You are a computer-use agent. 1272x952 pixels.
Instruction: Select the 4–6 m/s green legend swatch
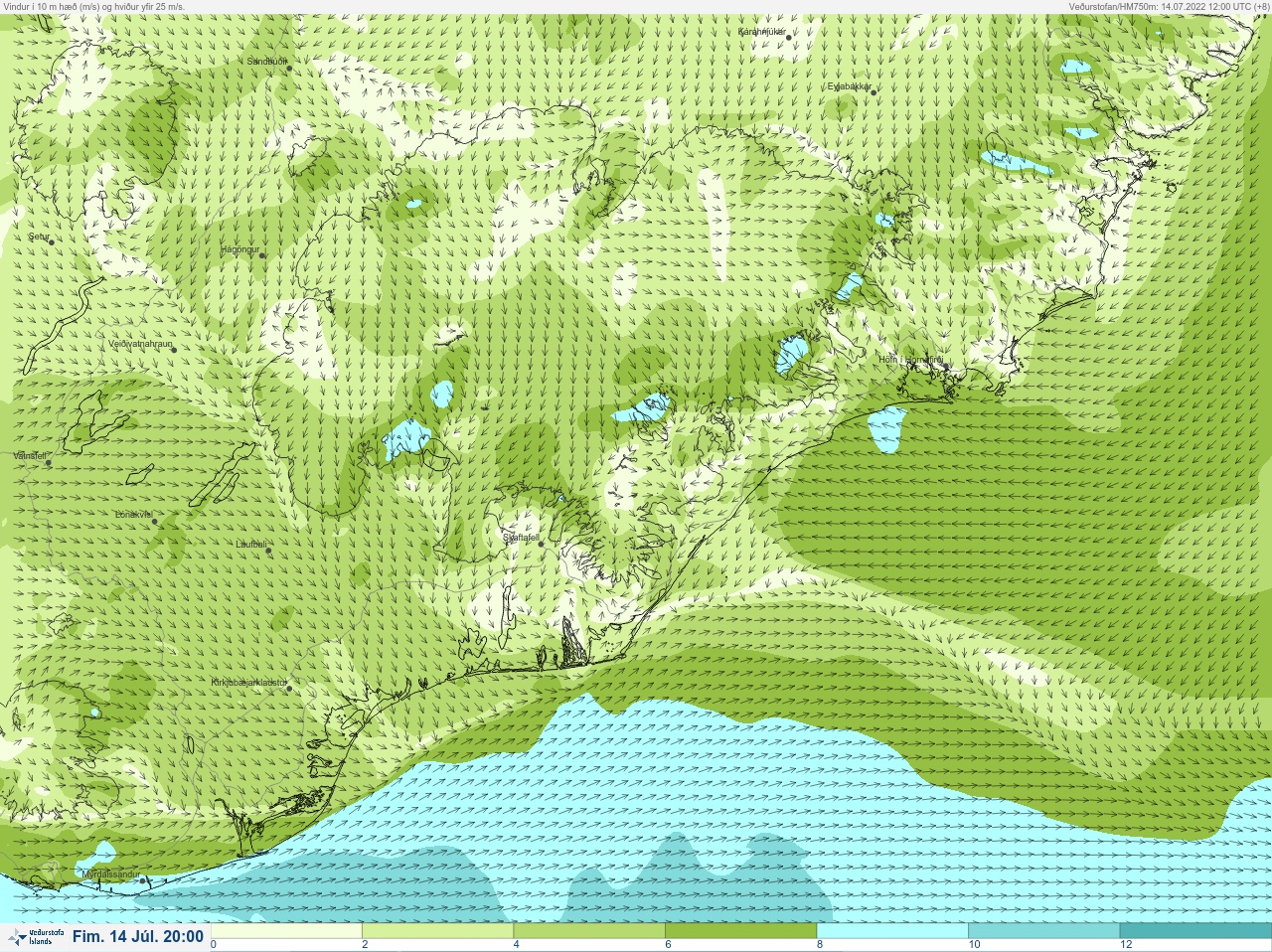[x=589, y=931]
